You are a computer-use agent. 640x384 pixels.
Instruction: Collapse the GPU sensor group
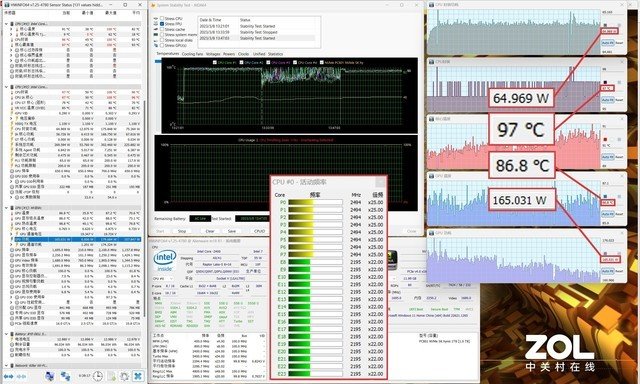click(x=7, y=208)
